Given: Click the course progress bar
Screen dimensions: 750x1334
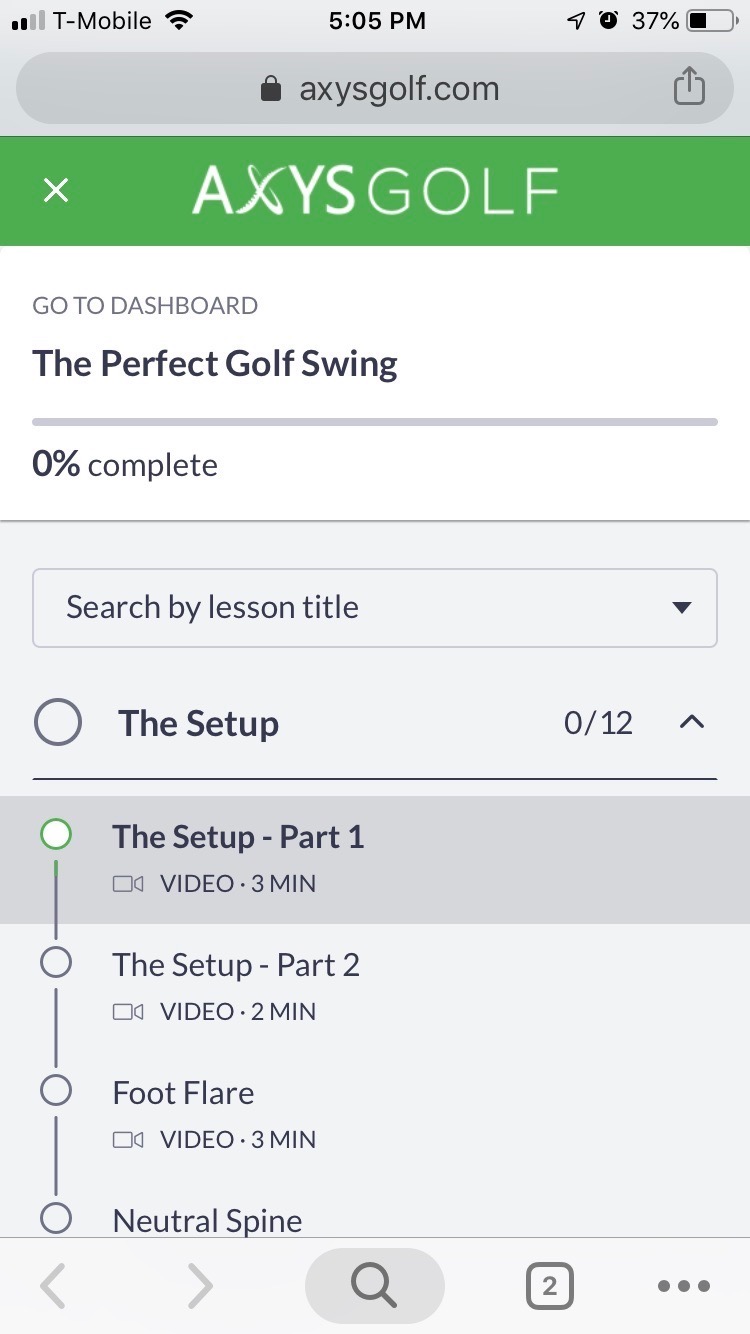Looking at the screenshot, I should pos(375,422).
